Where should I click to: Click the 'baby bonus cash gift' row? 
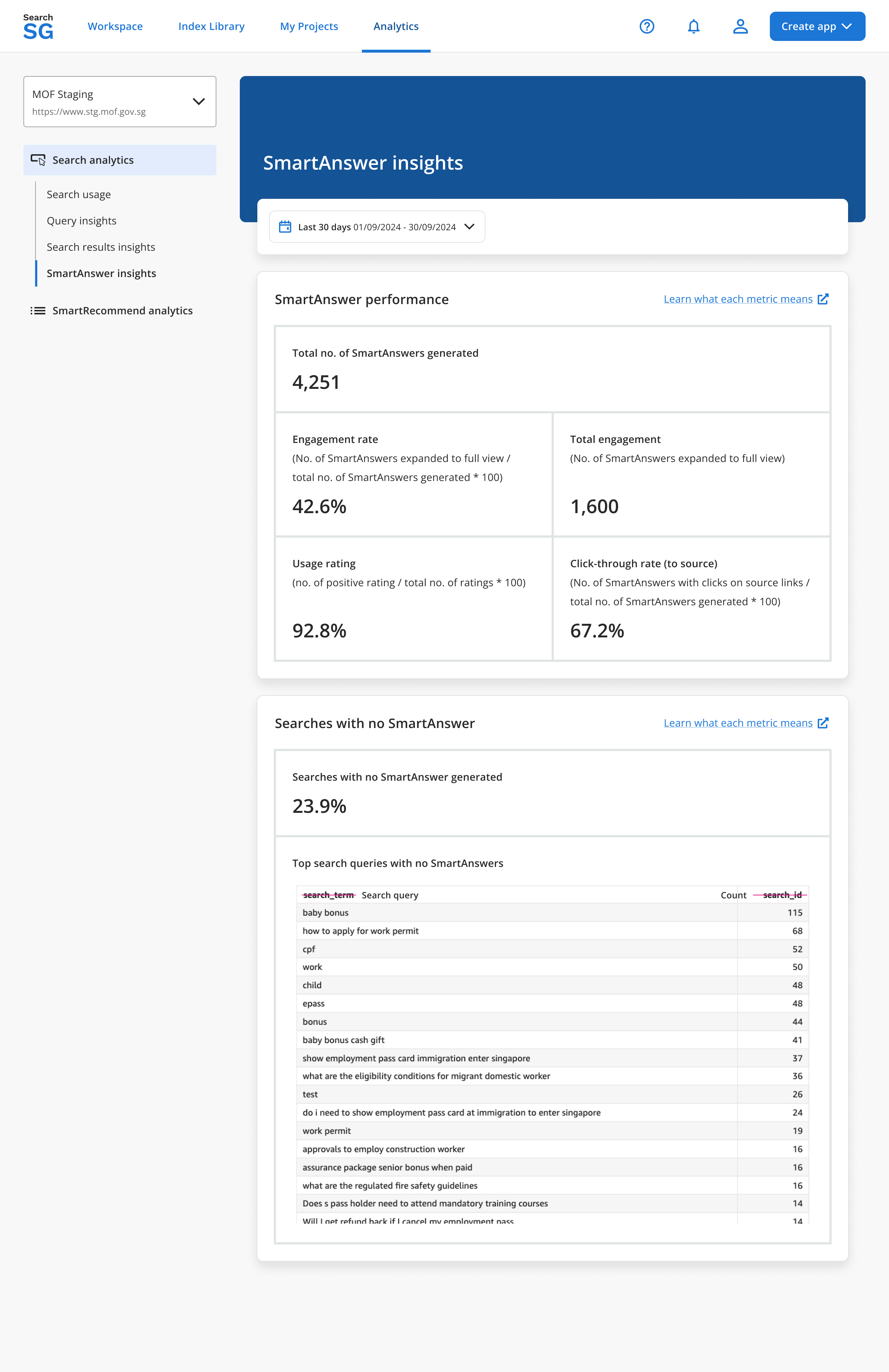(552, 1040)
